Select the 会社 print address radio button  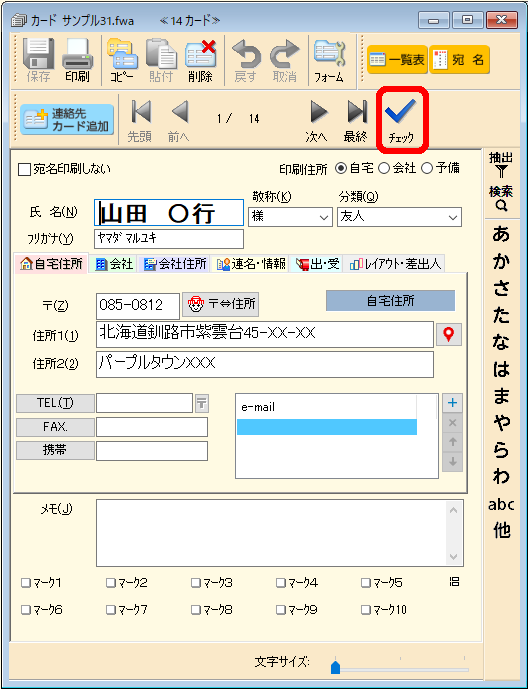click(x=384, y=168)
